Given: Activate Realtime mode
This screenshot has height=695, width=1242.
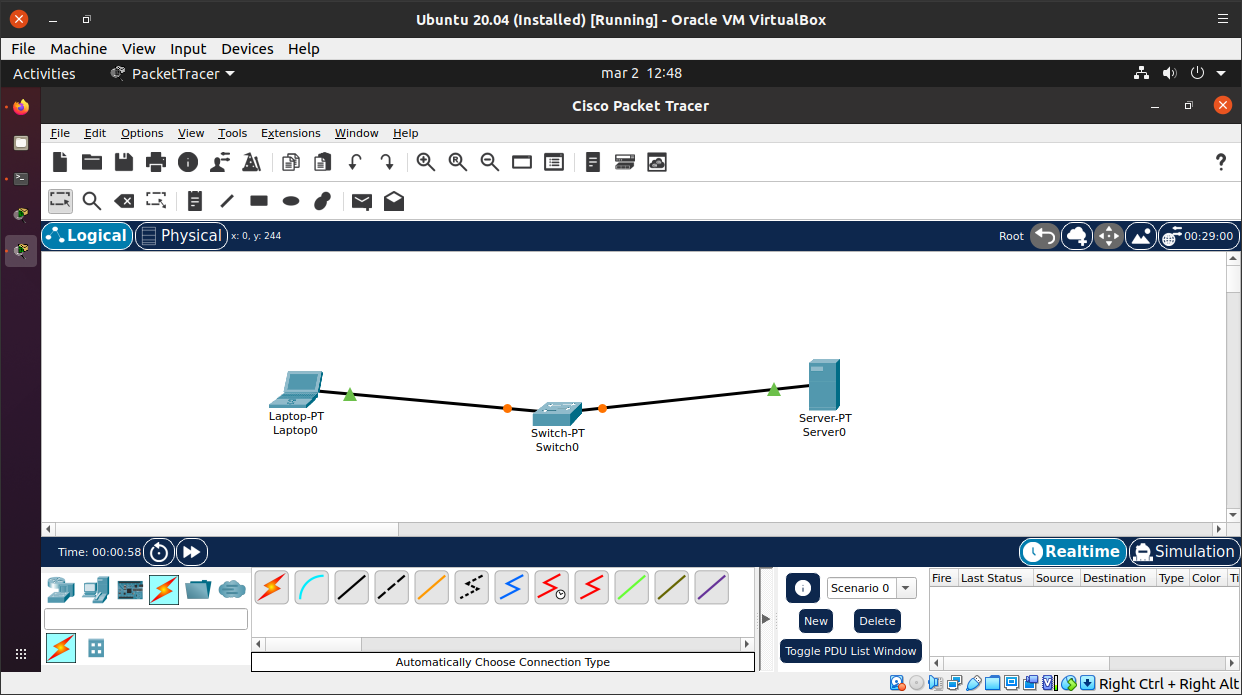Looking at the screenshot, I should (1071, 552).
